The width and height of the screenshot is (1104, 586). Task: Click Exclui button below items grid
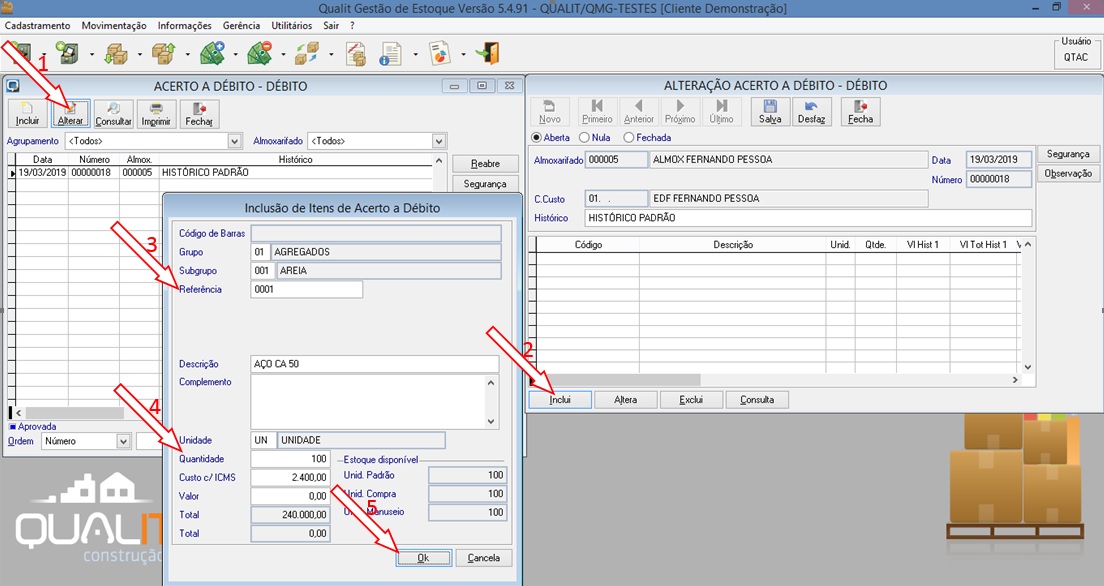click(x=691, y=399)
